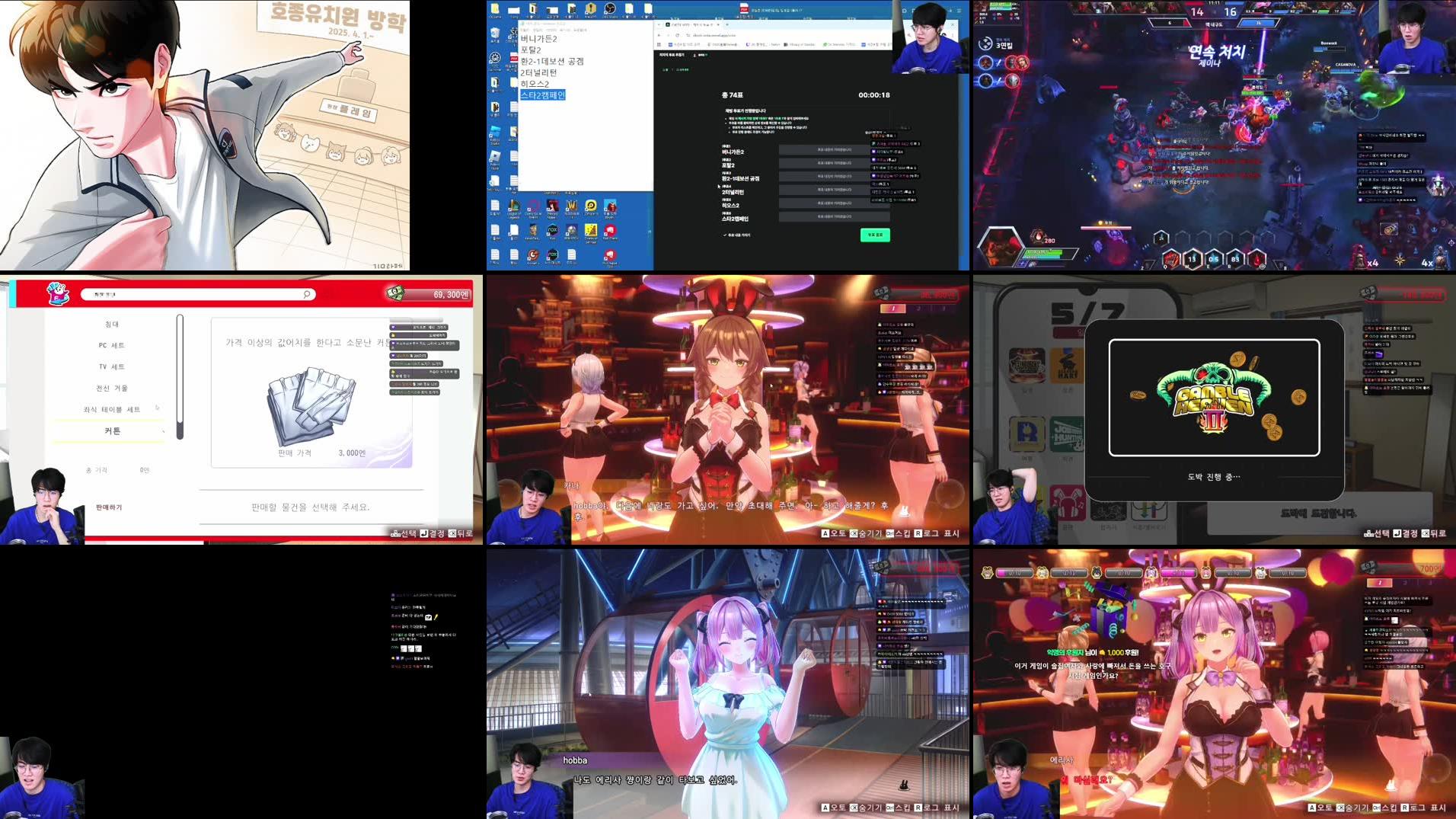Viewport: 1456px width, 819px height.
Task: Toggle 숨기기 in the Erisa bar scene
Action: 1351,808
